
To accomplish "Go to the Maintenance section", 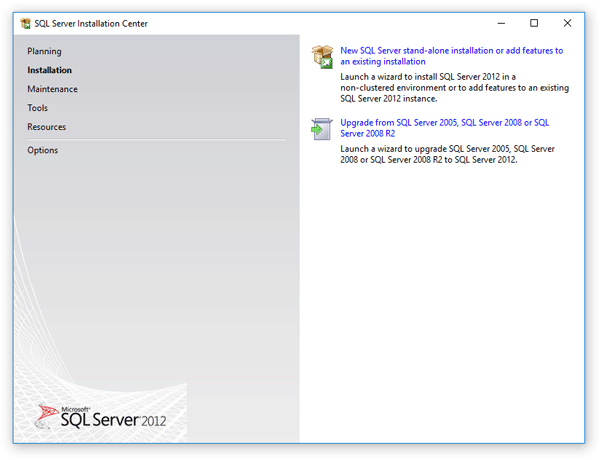I will 52,89.
